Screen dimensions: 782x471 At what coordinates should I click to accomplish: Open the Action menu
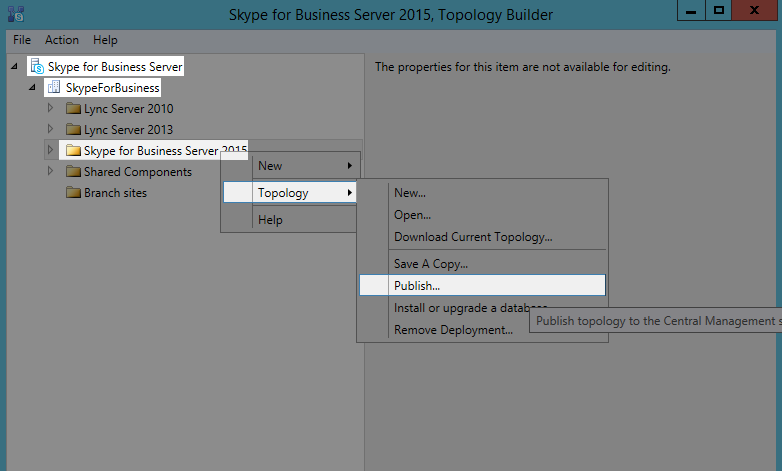[x=62, y=40]
